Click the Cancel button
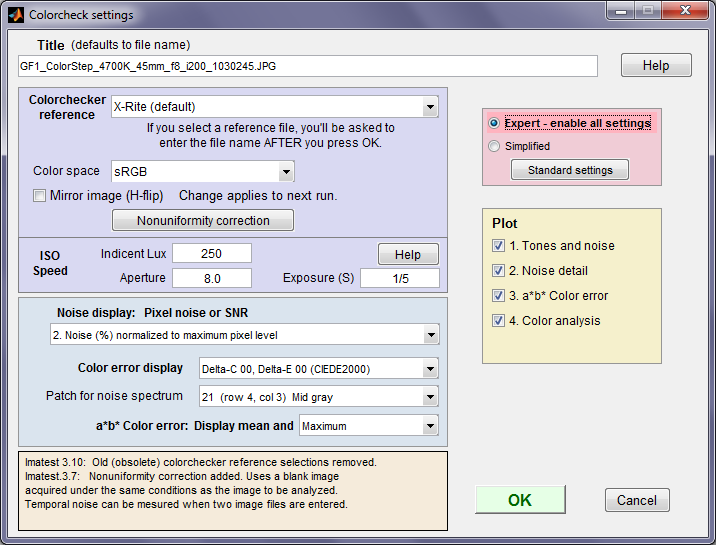The width and height of the screenshot is (716, 545). [637, 500]
